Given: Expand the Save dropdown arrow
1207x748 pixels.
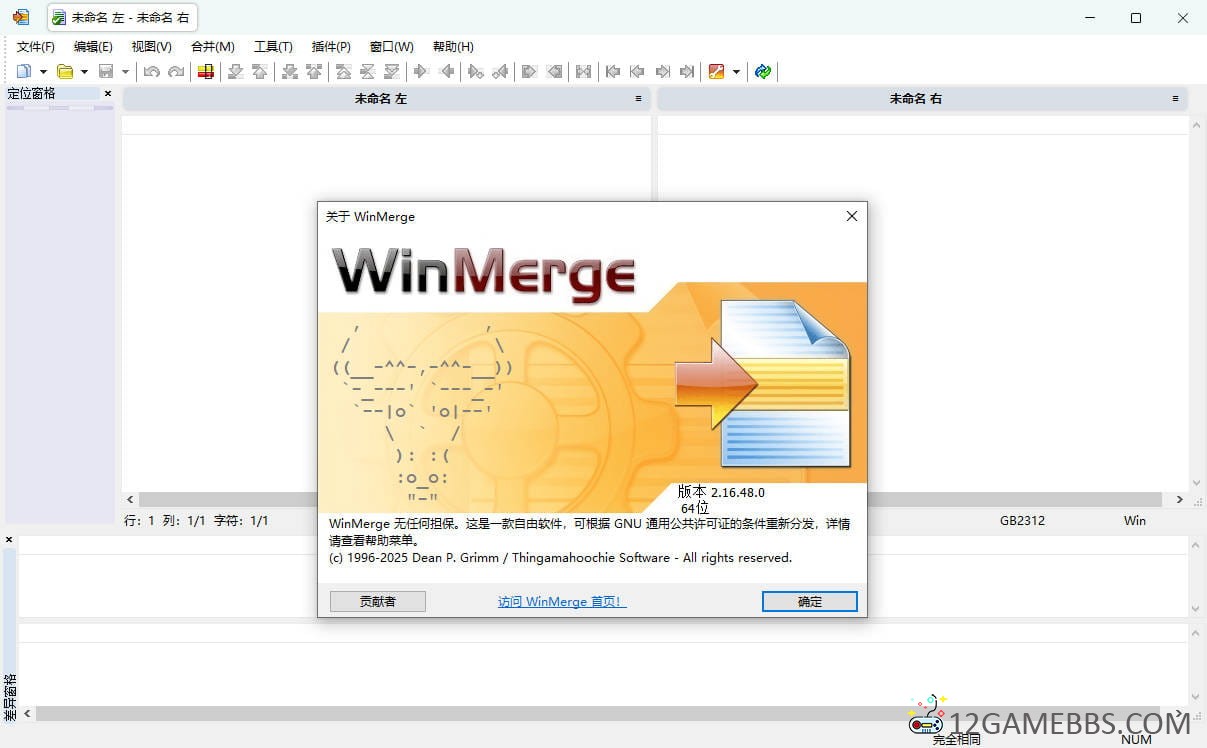Looking at the screenshot, I should click(x=125, y=71).
